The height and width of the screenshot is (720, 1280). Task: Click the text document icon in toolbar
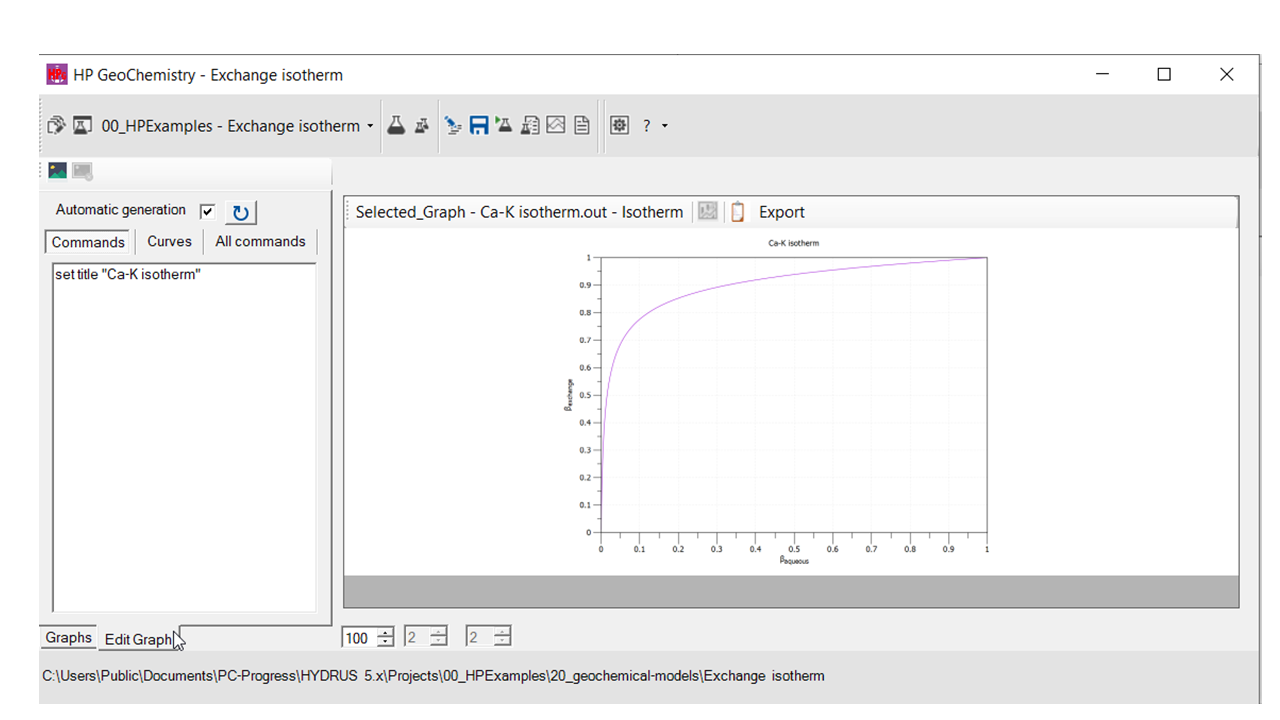(581, 125)
